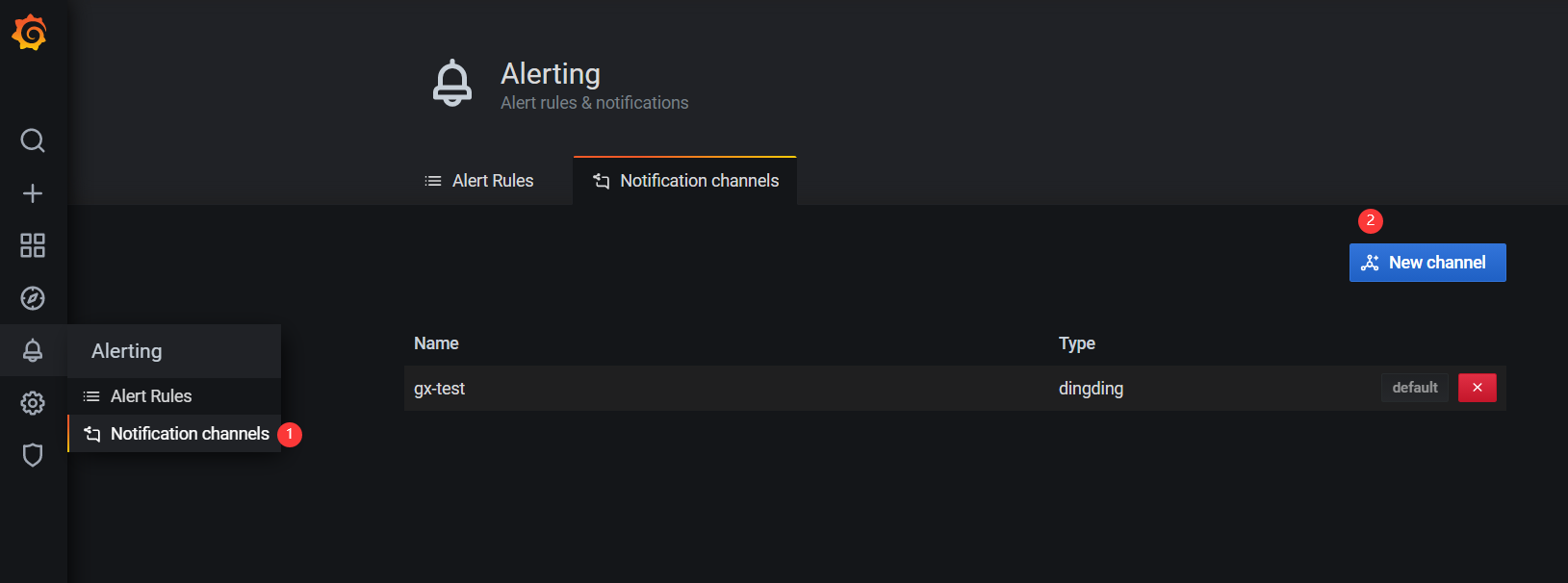Click the plus Create icon
This screenshot has height=583, width=1568.
click(x=33, y=193)
